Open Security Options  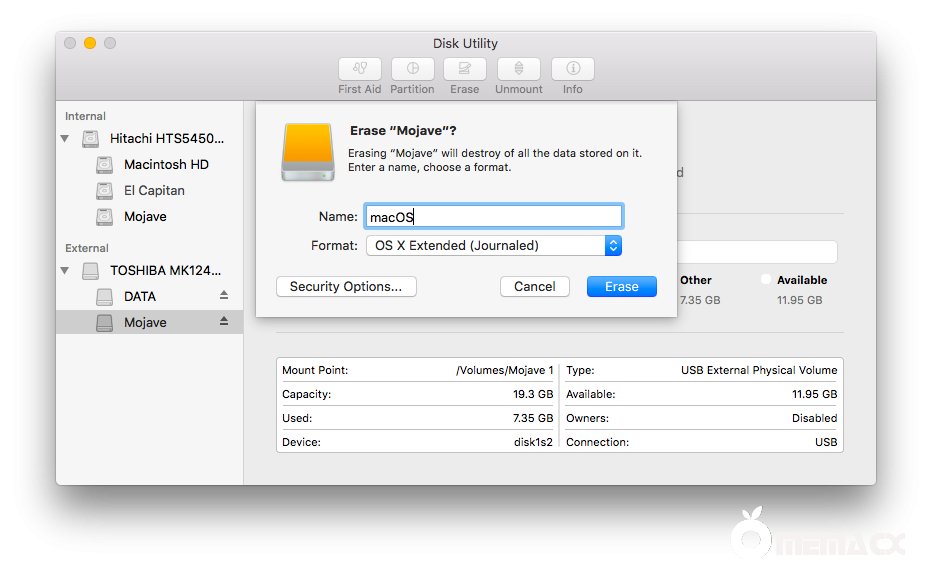346,286
